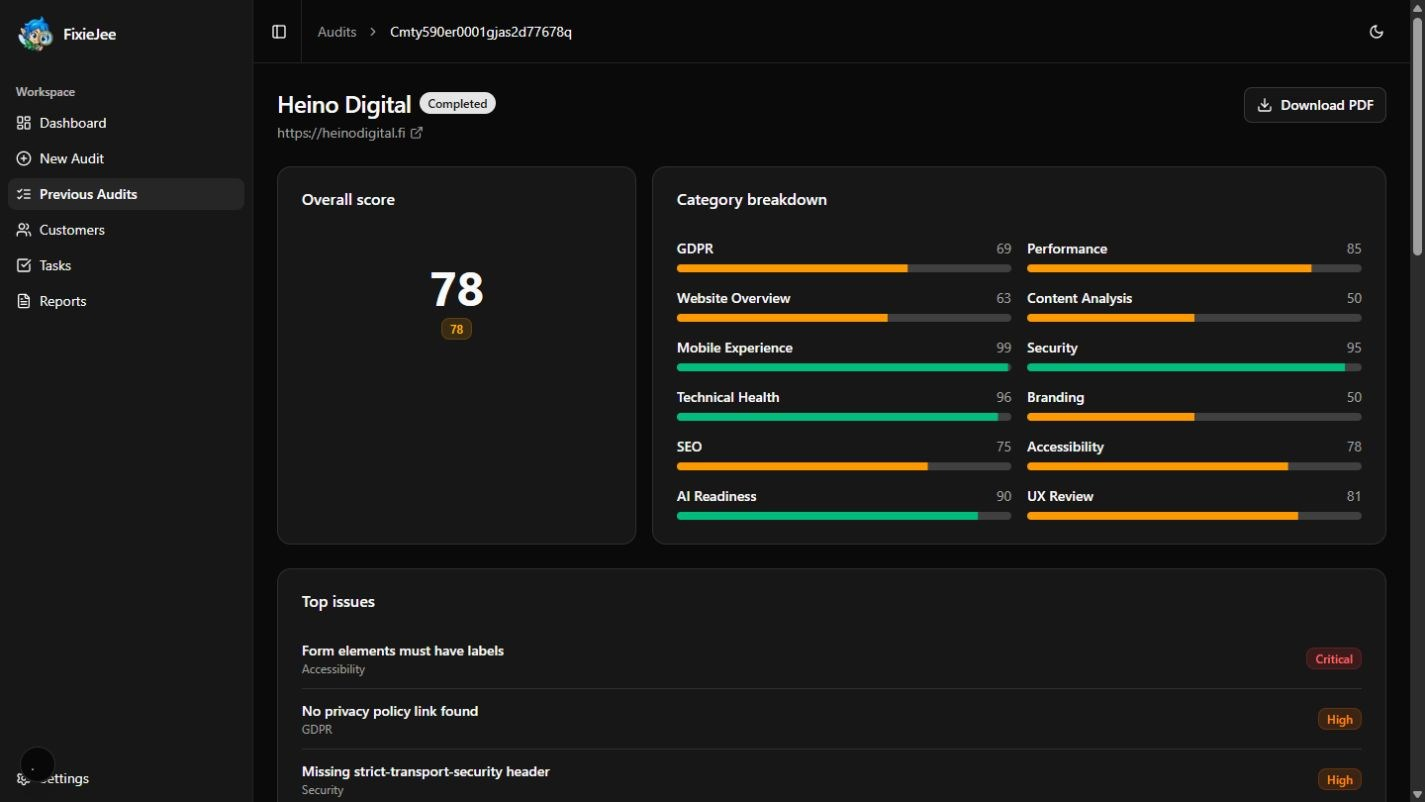
Task: Click the Mobile Experience category label
Action: click(x=735, y=348)
